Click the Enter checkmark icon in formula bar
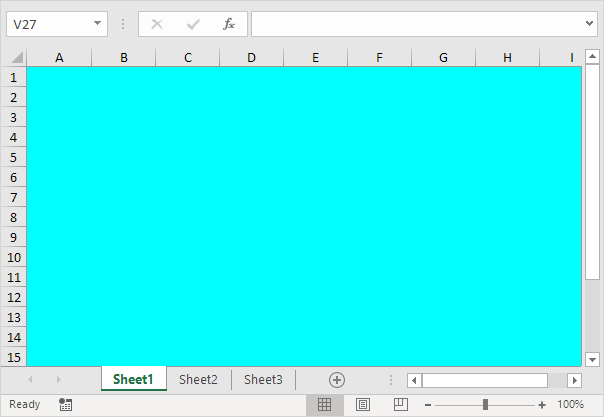Screen dimensions: 604x417 (193, 24)
